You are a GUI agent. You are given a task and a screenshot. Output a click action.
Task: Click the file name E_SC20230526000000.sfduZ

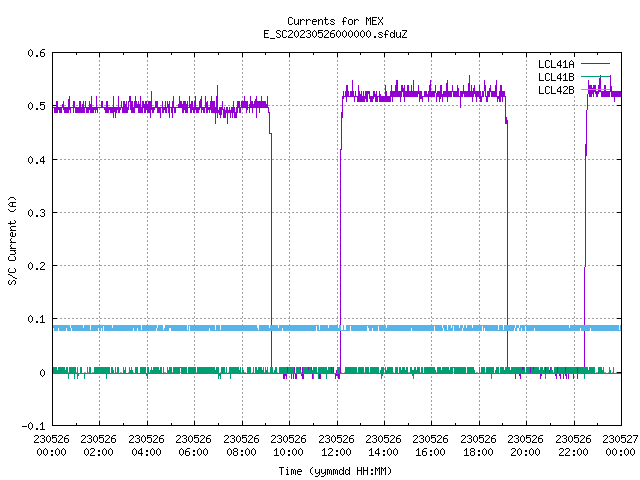(x=335, y=34)
